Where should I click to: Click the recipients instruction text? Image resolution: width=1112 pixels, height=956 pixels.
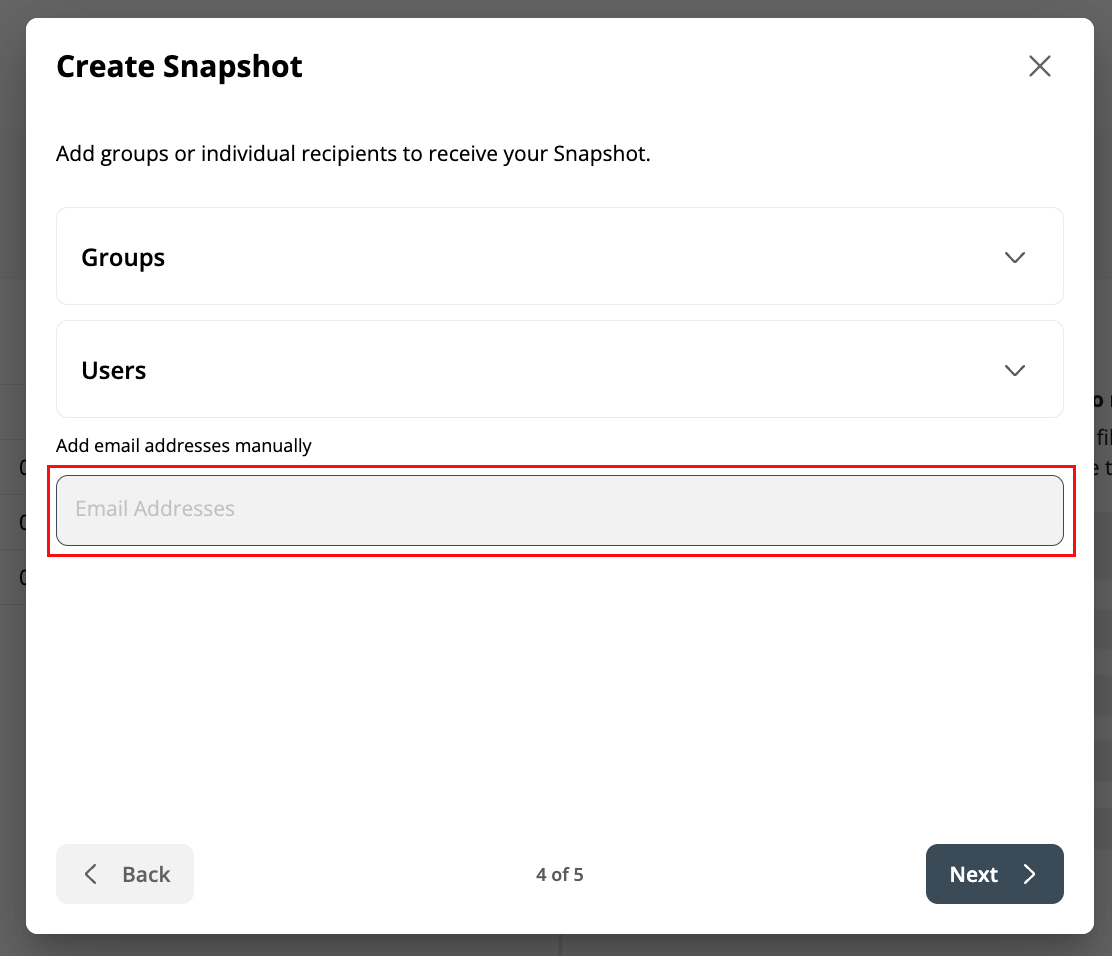coord(353,155)
